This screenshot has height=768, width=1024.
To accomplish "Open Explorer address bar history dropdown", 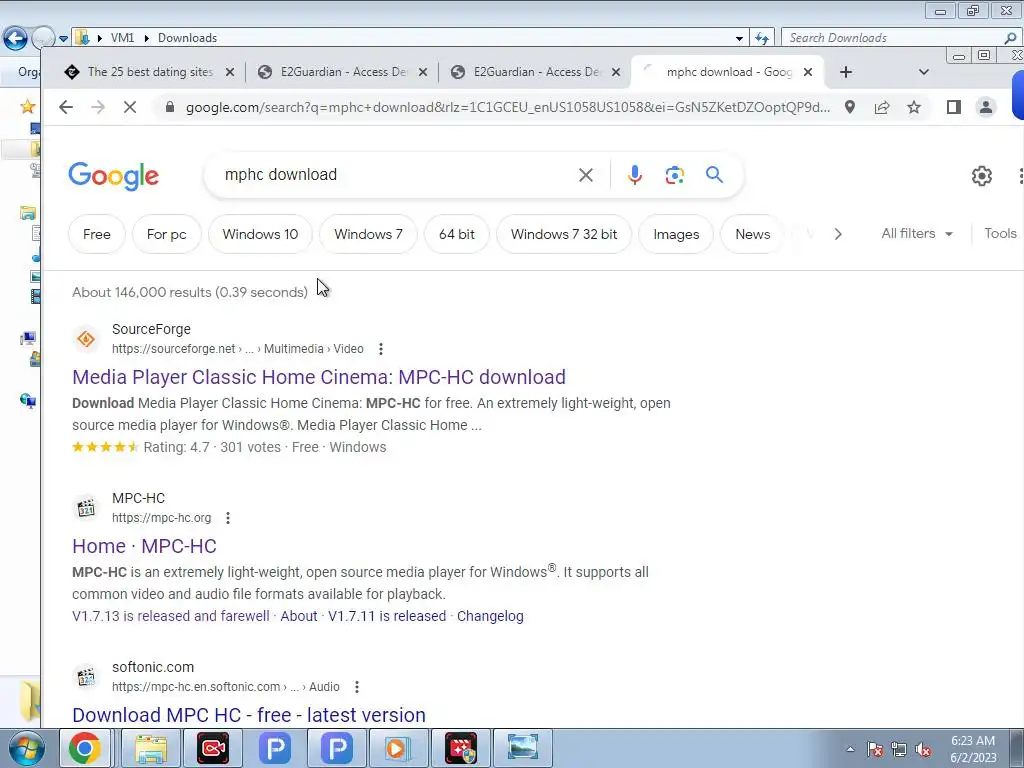I will pos(739,38).
